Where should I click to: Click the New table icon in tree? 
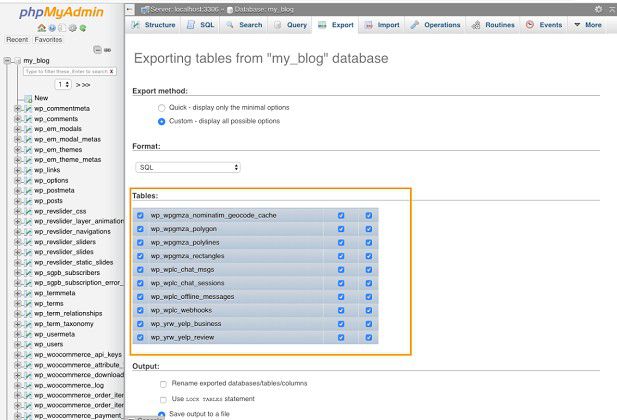tap(28, 98)
